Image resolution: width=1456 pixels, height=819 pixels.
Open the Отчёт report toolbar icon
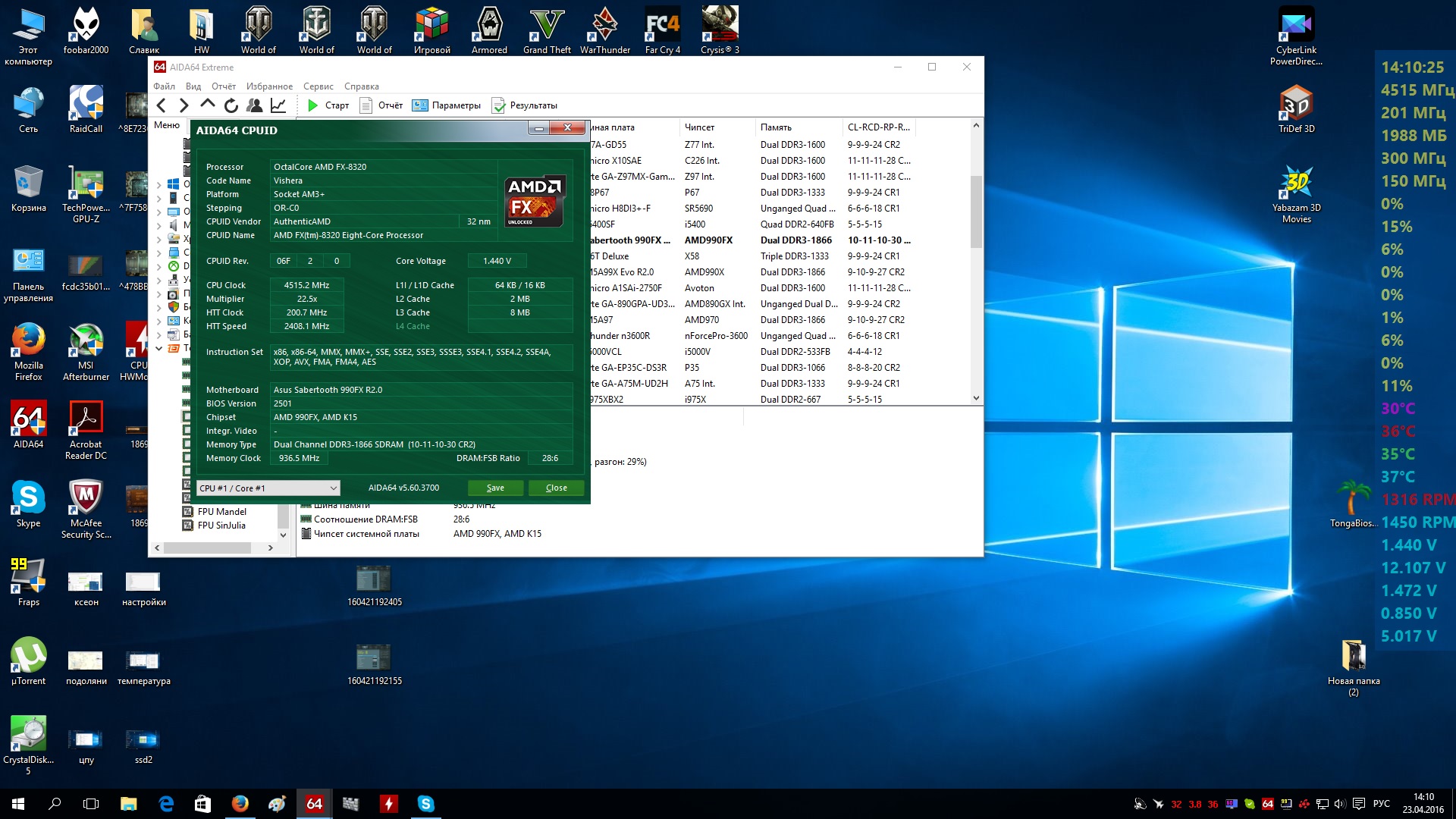click(x=366, y=105)
